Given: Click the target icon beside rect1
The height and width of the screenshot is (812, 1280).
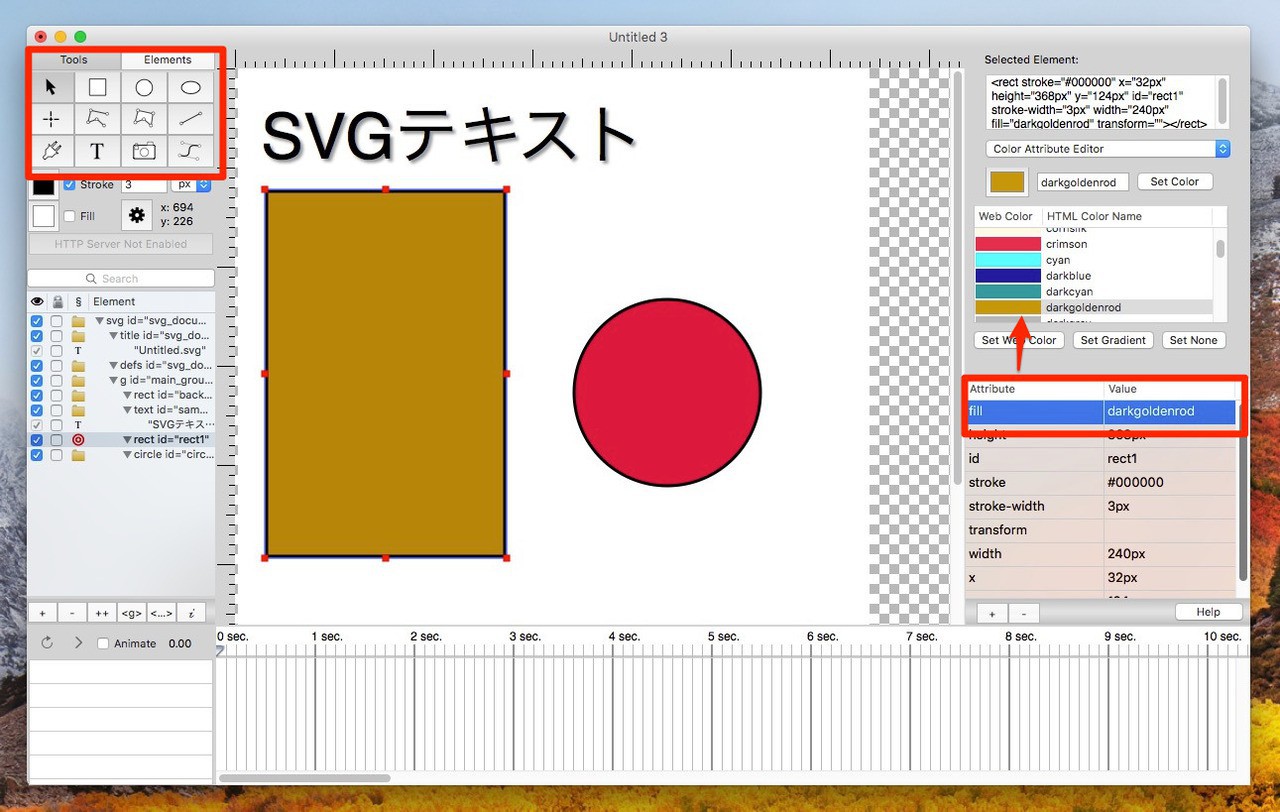Looking at the screenshot, I should (78, 440).
